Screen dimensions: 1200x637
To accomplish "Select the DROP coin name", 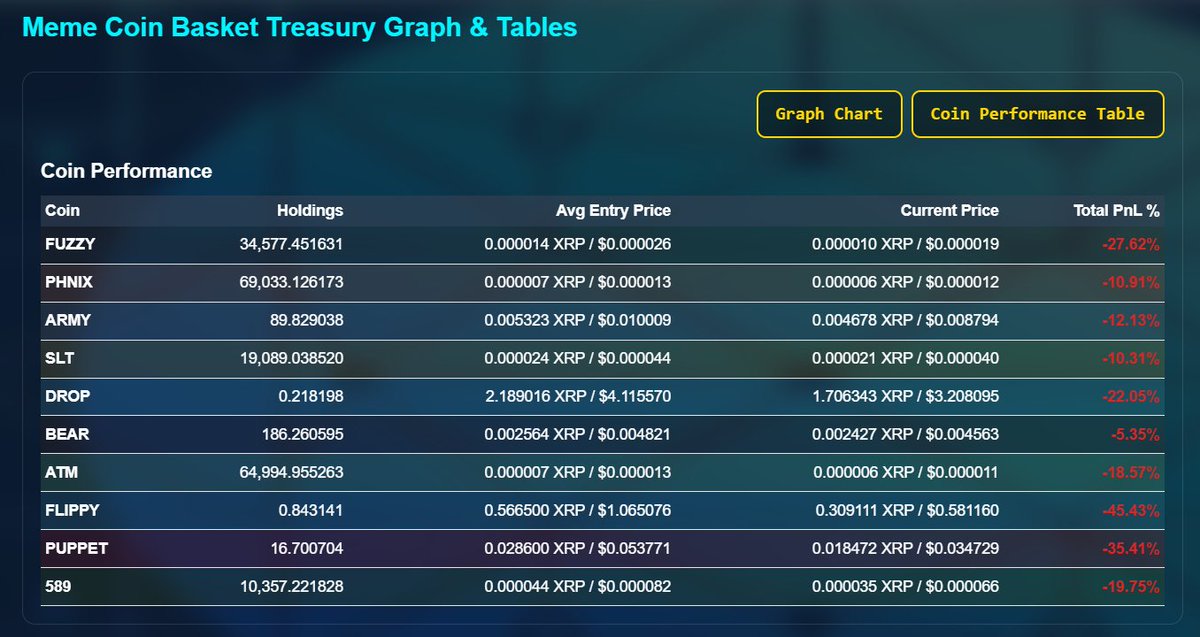I will tap(67, 396).
